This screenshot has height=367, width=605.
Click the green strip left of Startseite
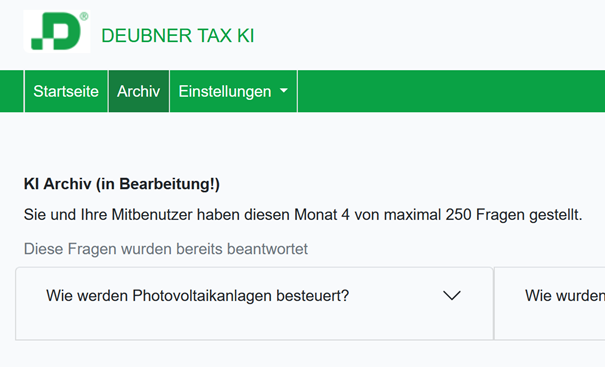click(12, 91)
